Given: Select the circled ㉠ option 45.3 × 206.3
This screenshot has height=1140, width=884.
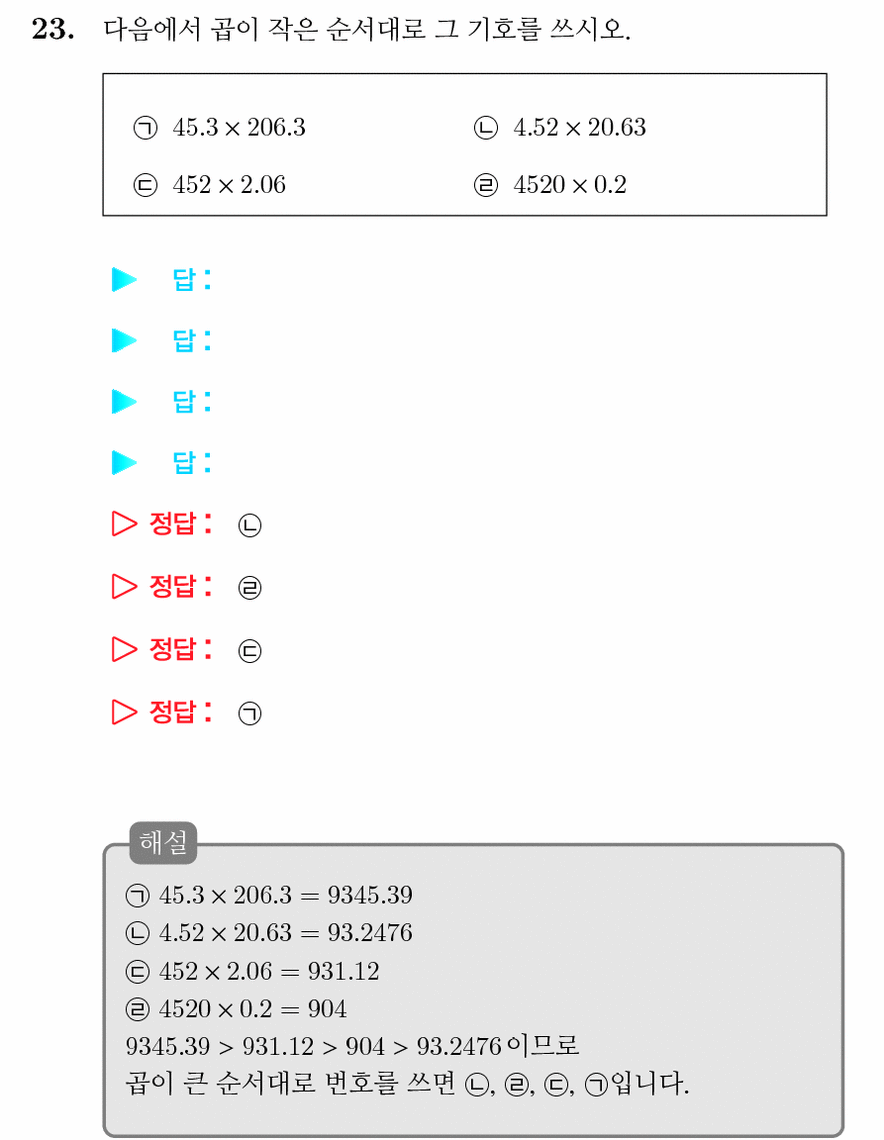Looking at the screenshot, I should [220, 128].
